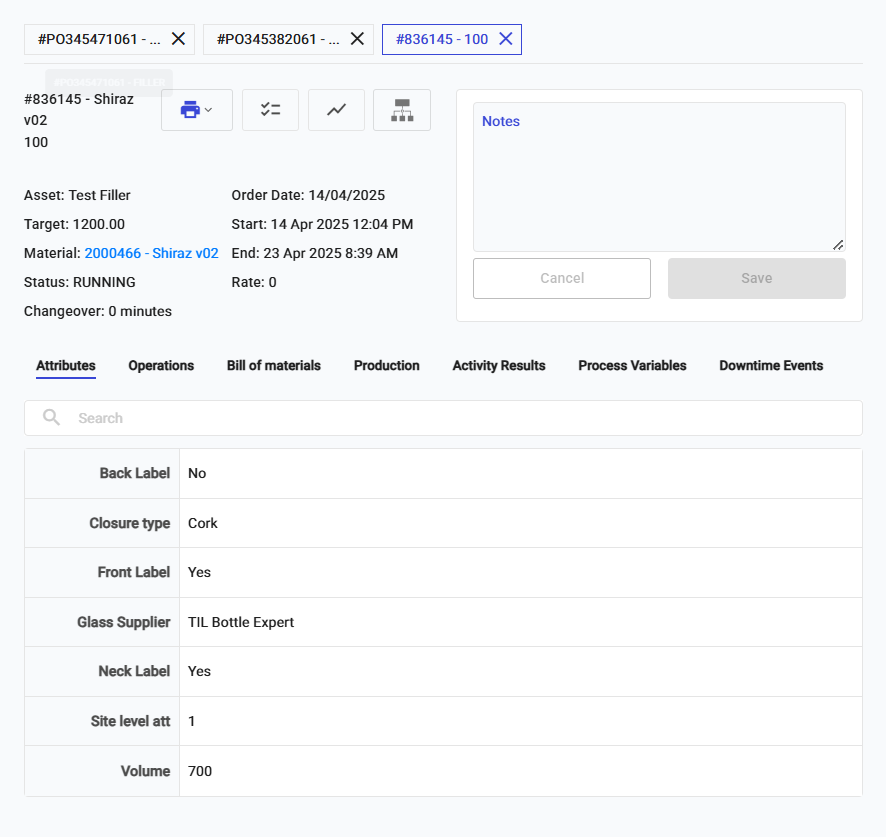886x837 pixels.
Task: Click the hierarchy tree icon button
Action: pos(402,110)
